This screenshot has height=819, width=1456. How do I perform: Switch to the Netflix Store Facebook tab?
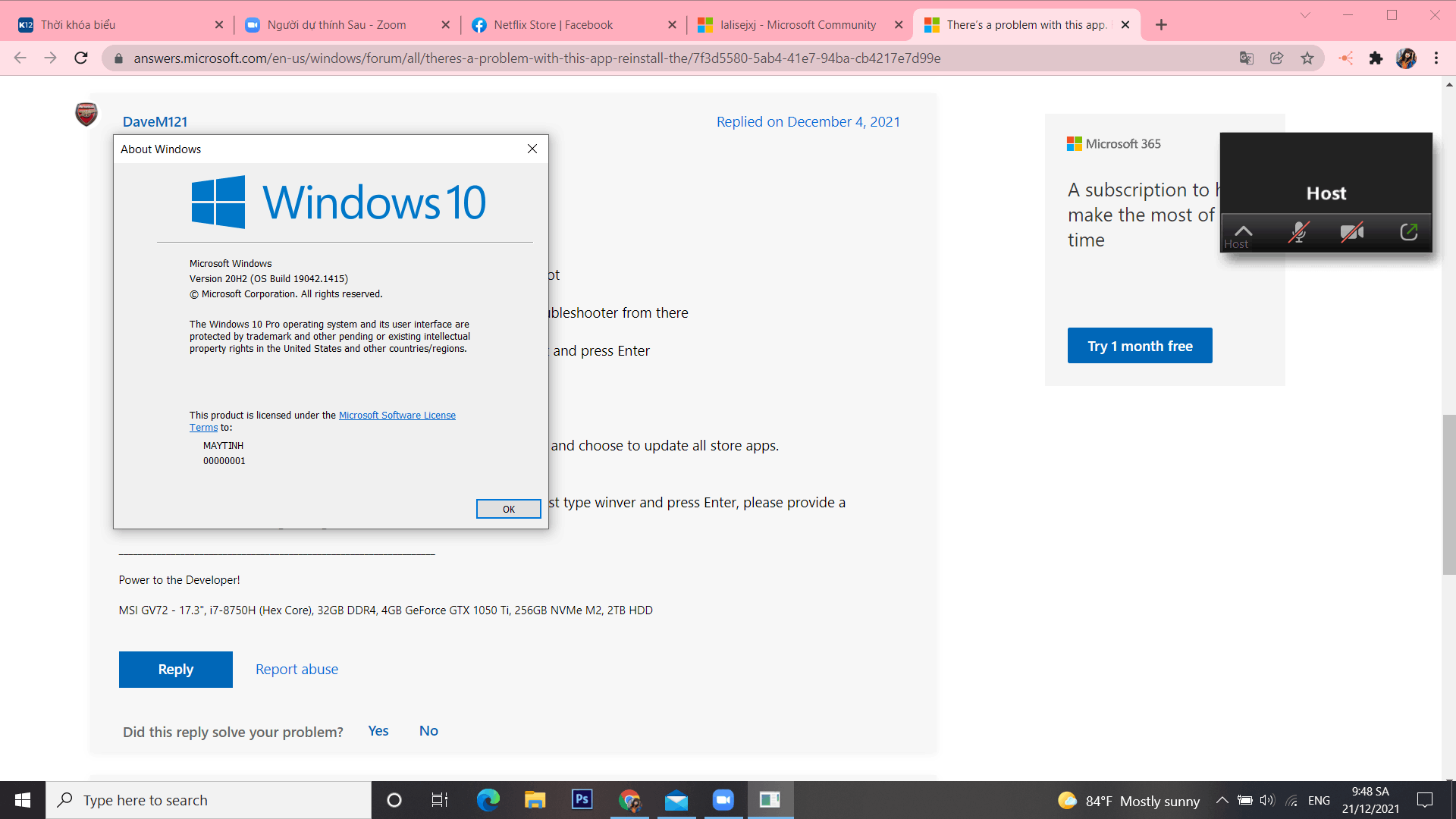click(553, 25)
